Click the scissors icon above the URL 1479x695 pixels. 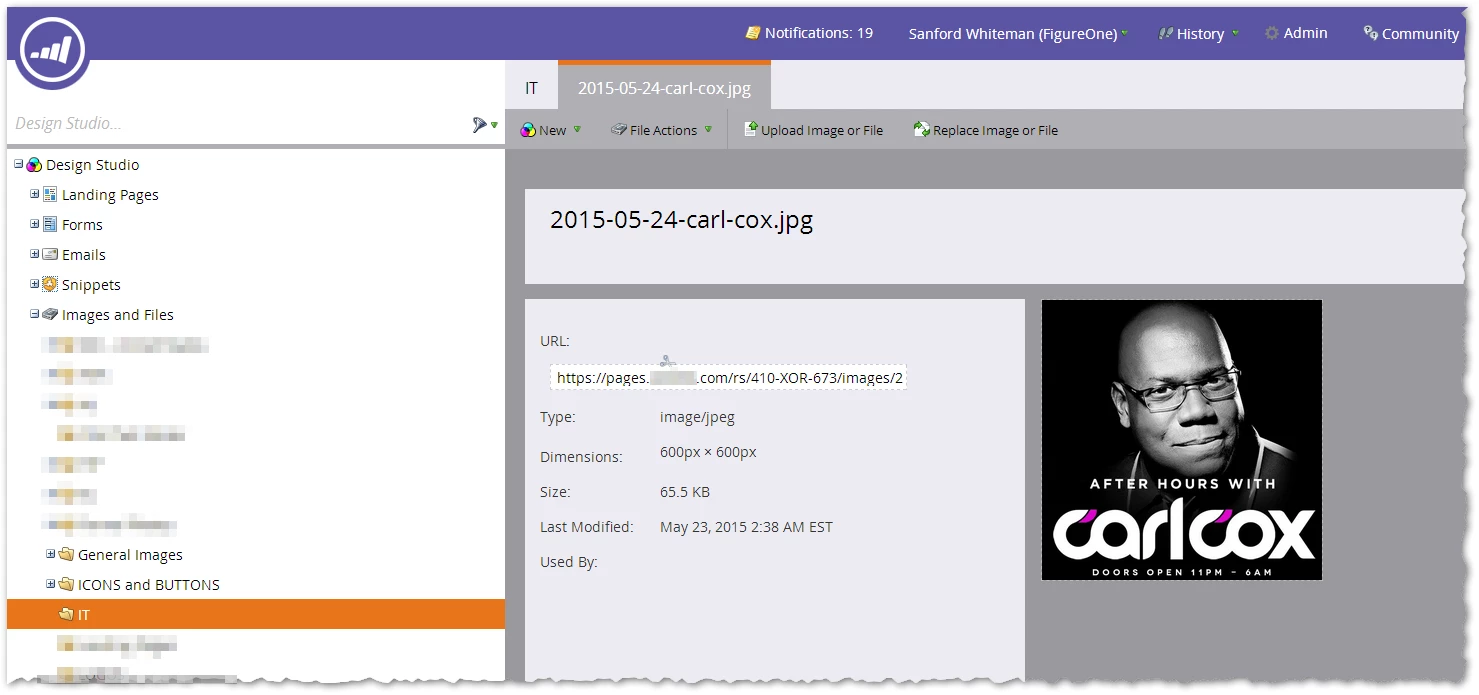pos(668,359)
